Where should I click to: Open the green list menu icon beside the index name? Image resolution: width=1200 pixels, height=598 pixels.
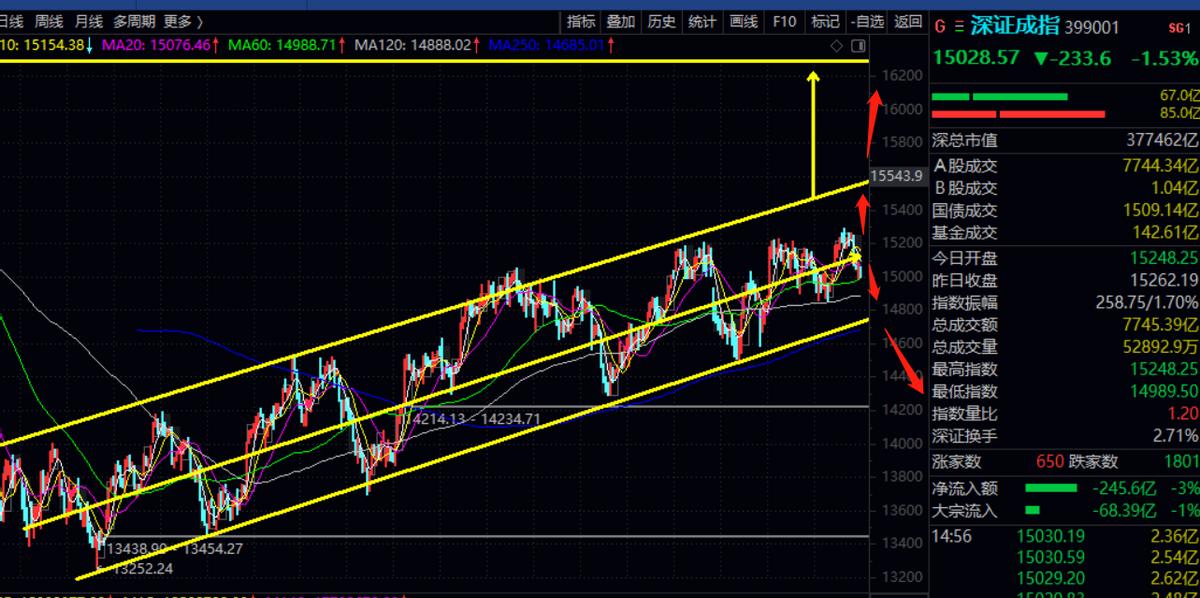pos(959,24)
